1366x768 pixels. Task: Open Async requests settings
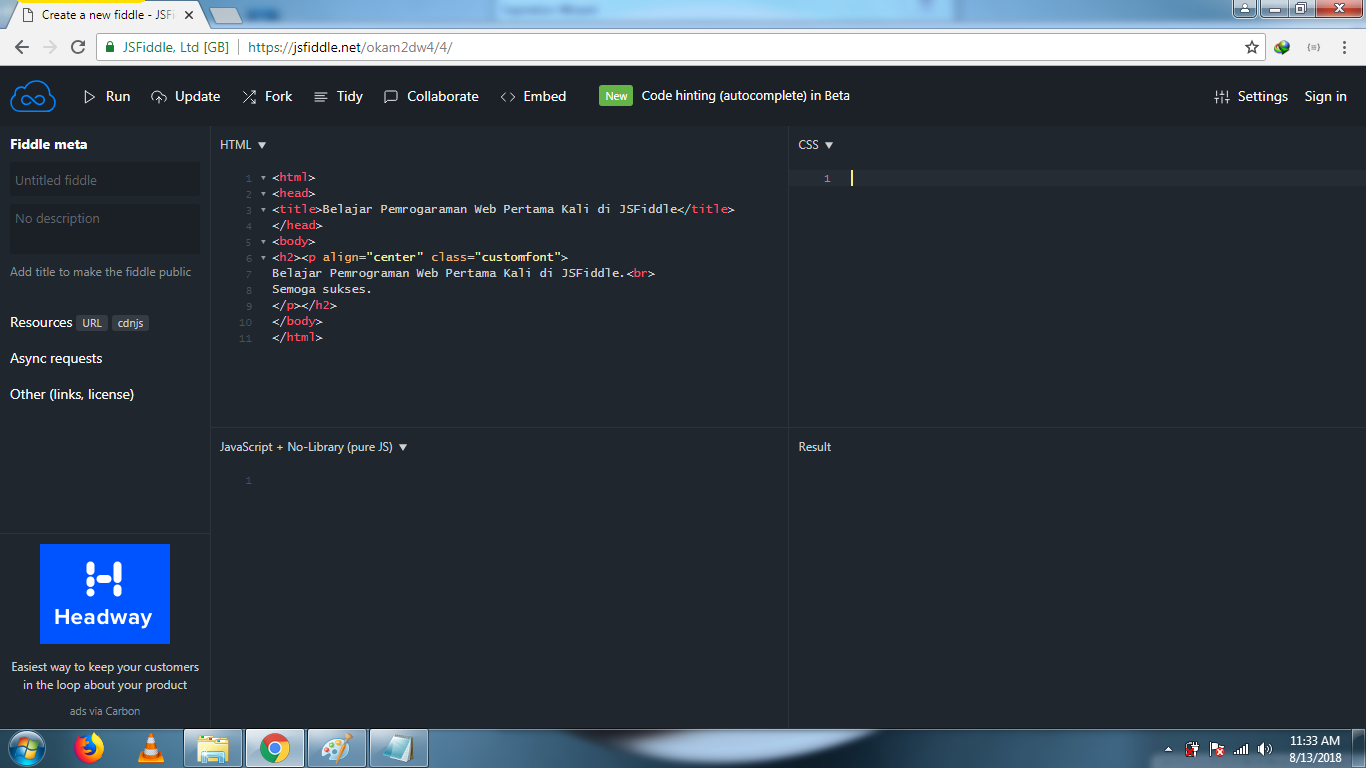(x=55, y=358)
